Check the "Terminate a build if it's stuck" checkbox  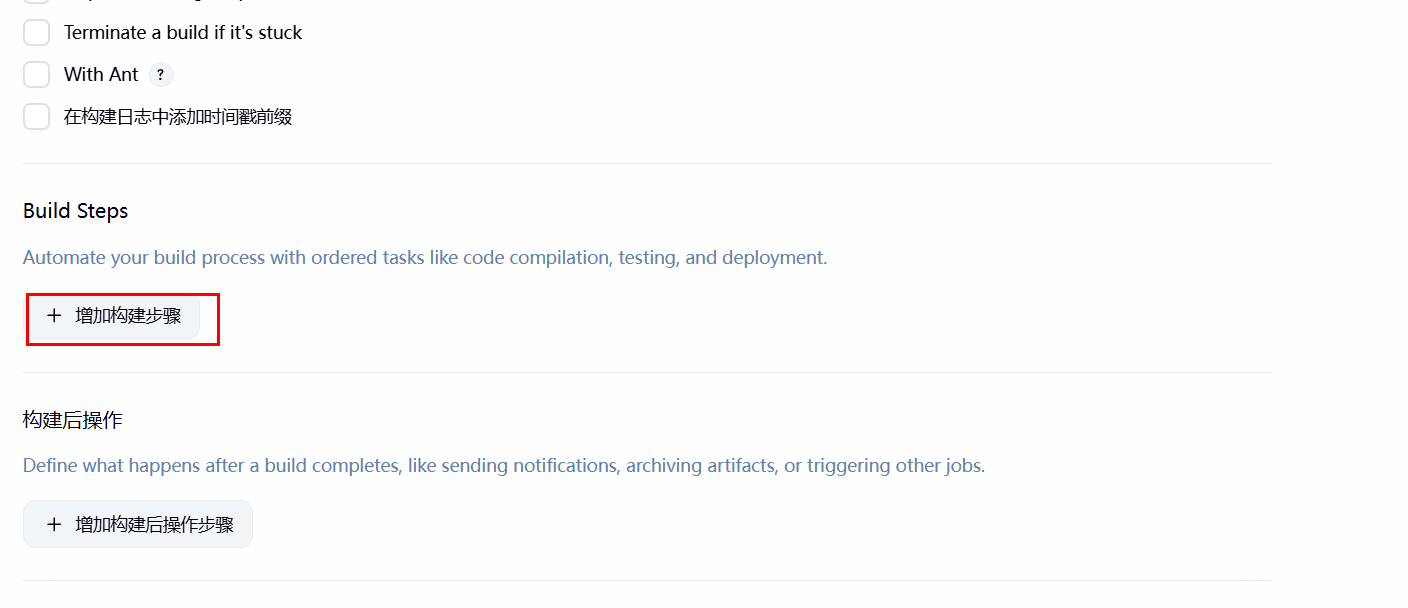pyautogui.click(x=37, y=33)
